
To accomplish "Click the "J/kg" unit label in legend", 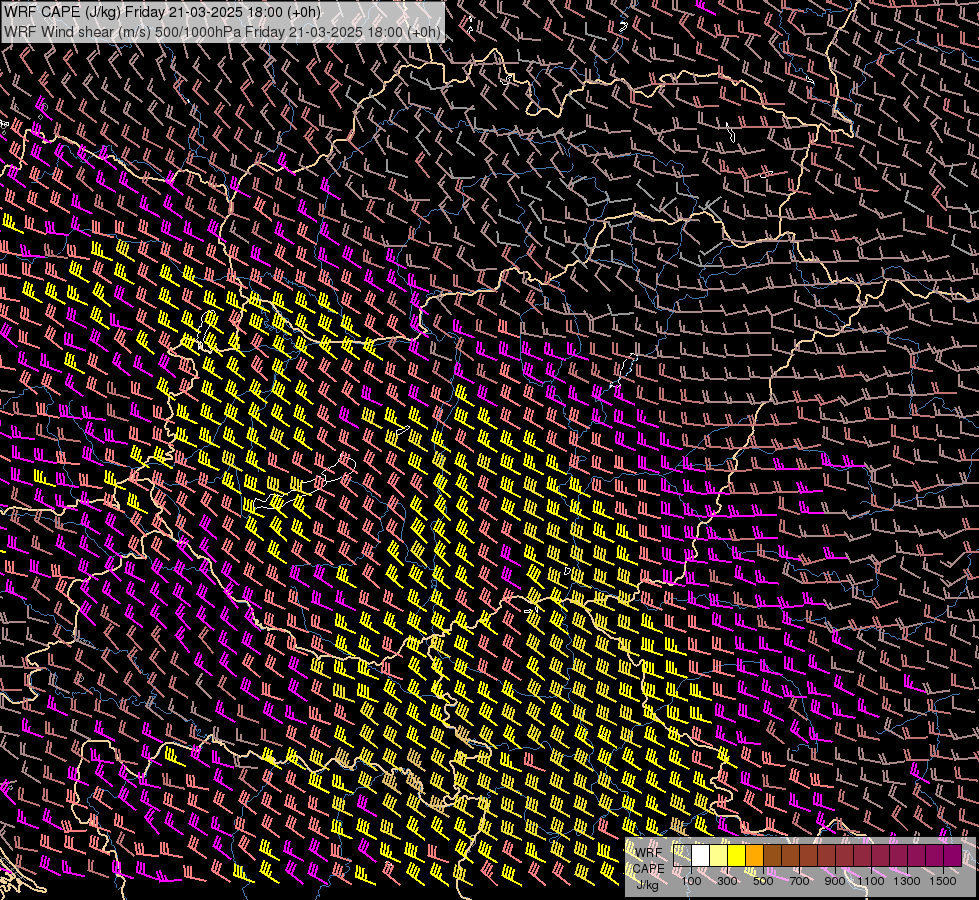I will coord(647,885).
